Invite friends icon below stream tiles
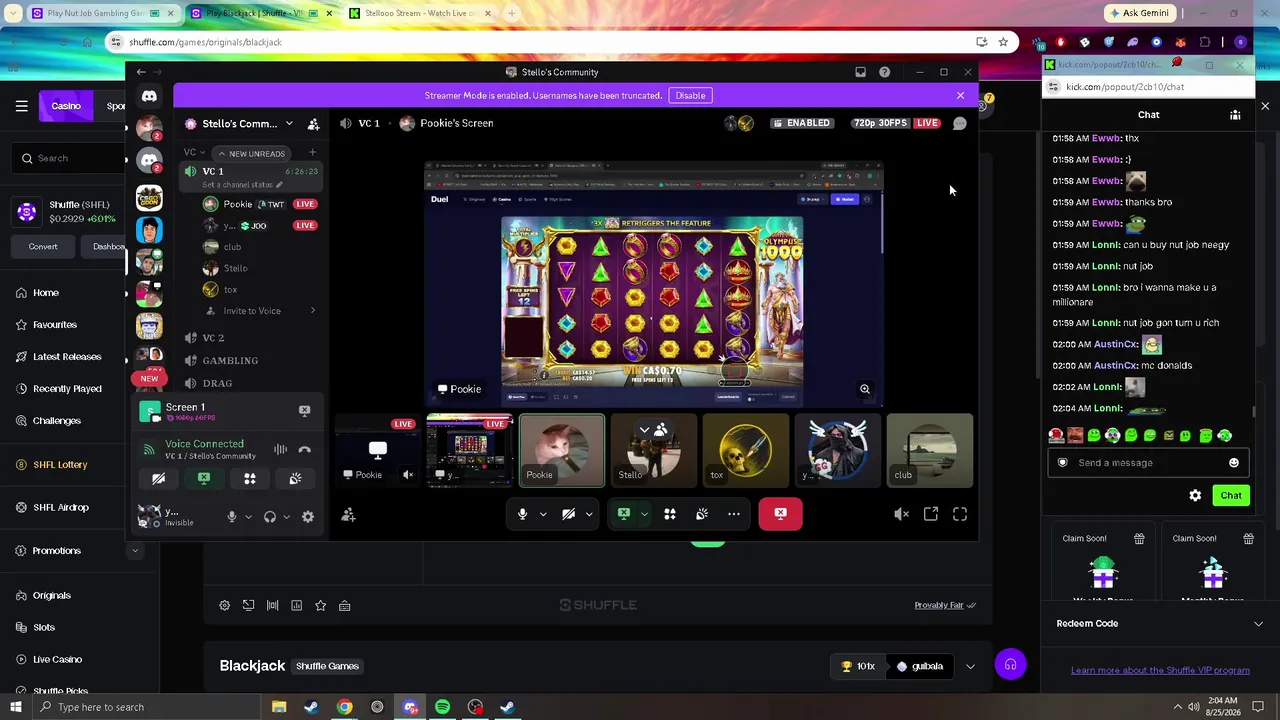1280x720 pixels. point(348,514)
